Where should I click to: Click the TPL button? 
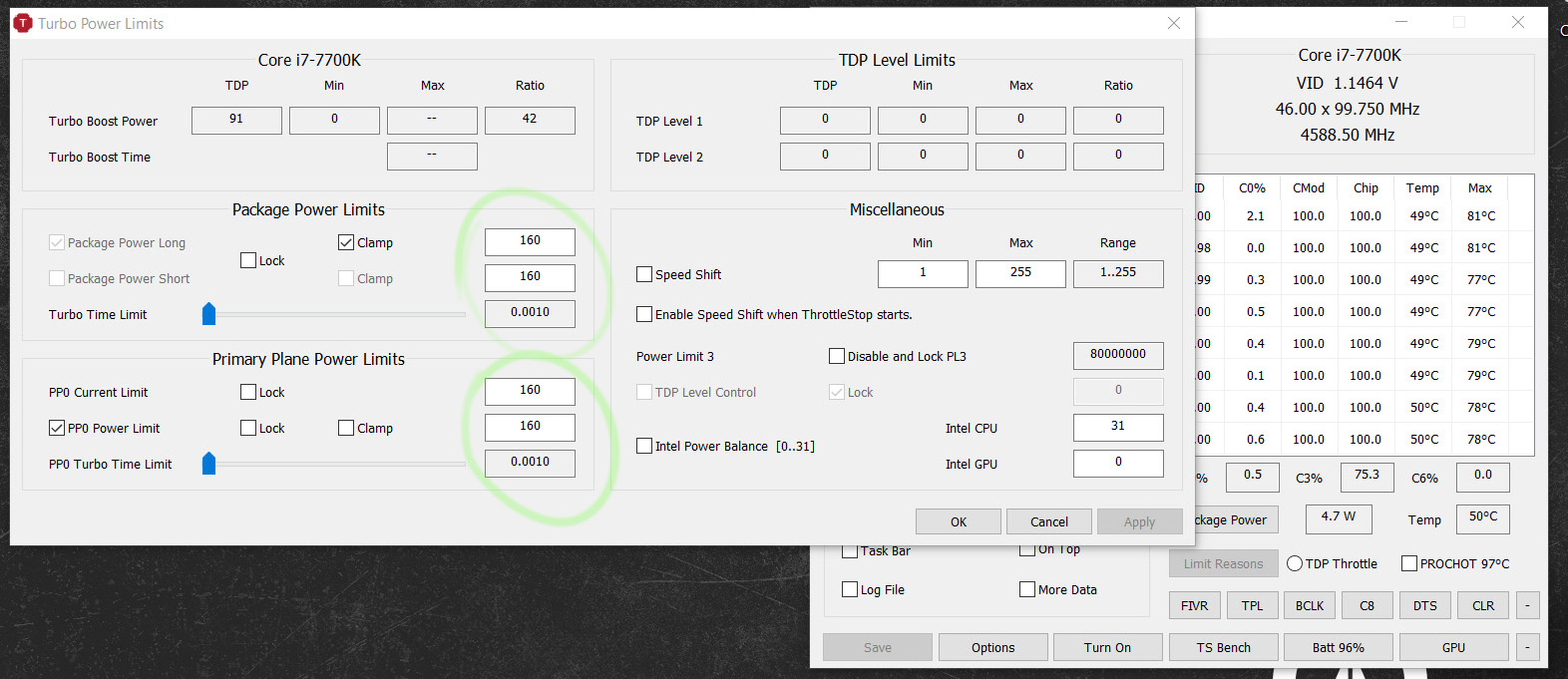[x=1253, y=605]
